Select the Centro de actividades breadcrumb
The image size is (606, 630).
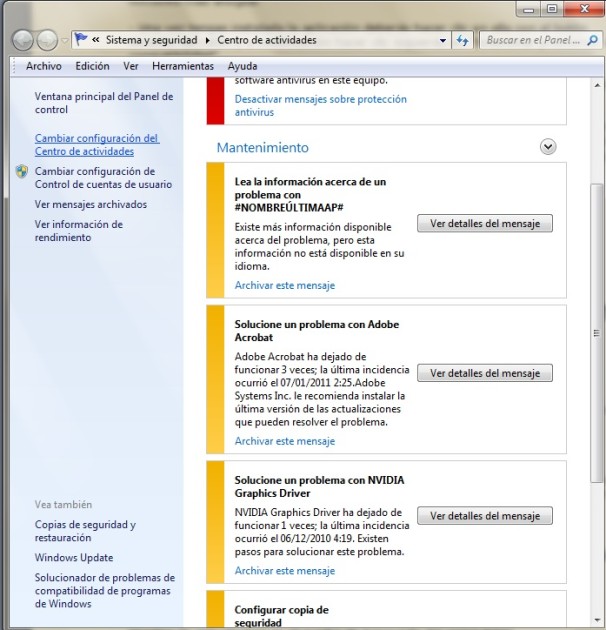[x=267, y=40]
